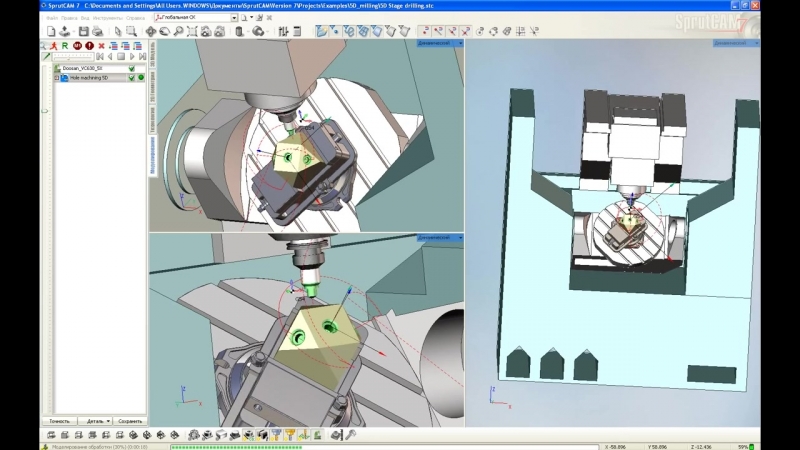Open the bottom-left viewport dynamic view dropdown

pyautogui.click(x=460, y=238)
